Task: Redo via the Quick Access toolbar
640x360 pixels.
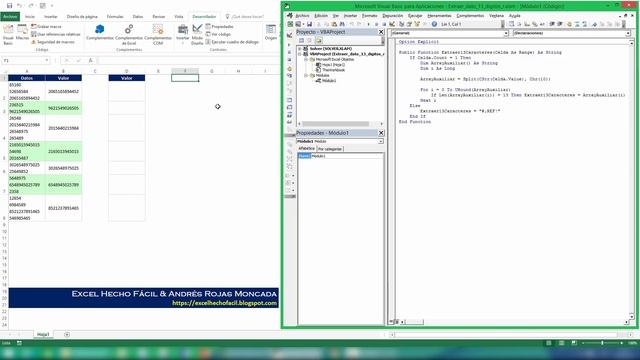Action: point(31,6)
